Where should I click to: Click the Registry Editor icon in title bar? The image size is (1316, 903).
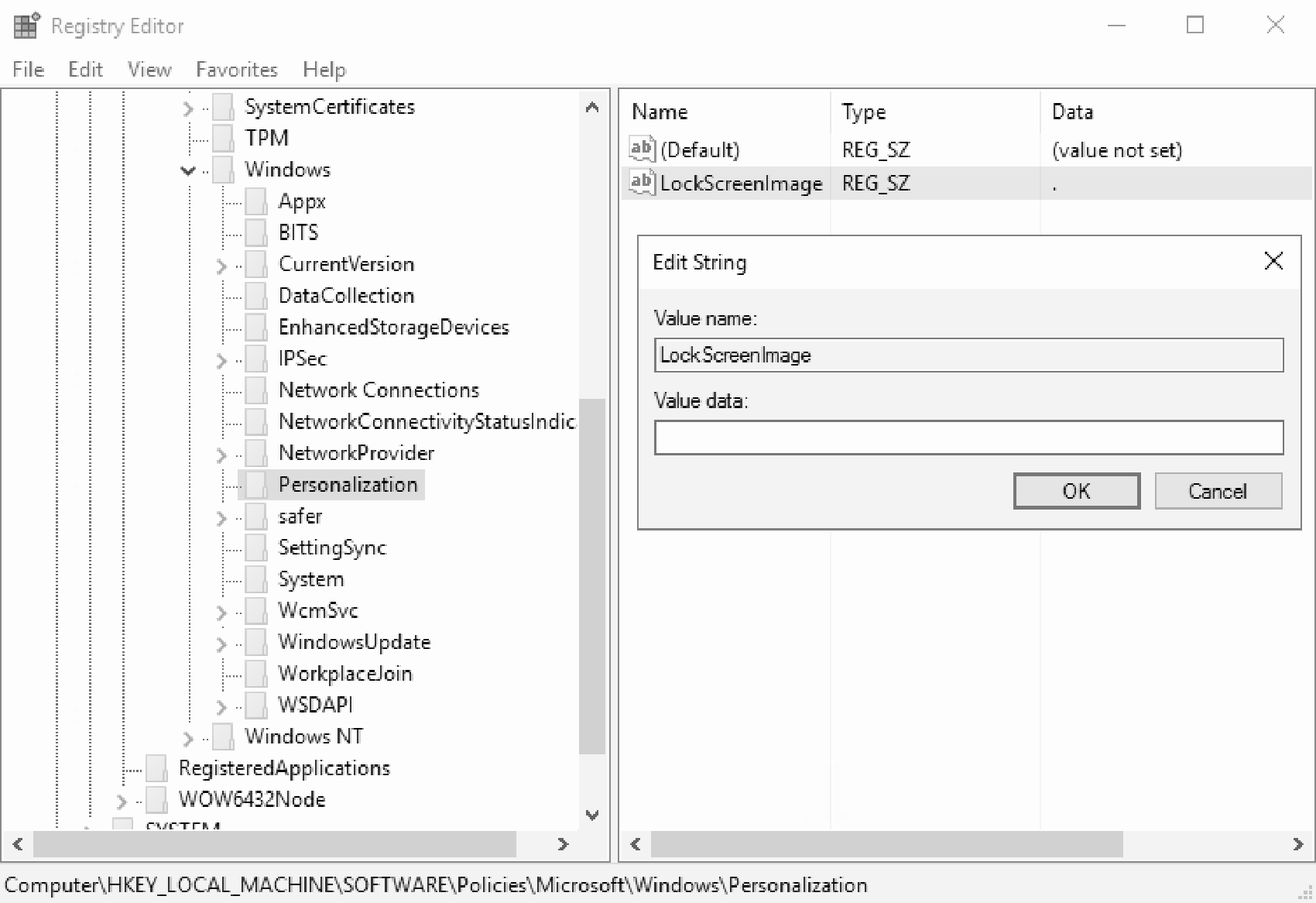point(26,25)
